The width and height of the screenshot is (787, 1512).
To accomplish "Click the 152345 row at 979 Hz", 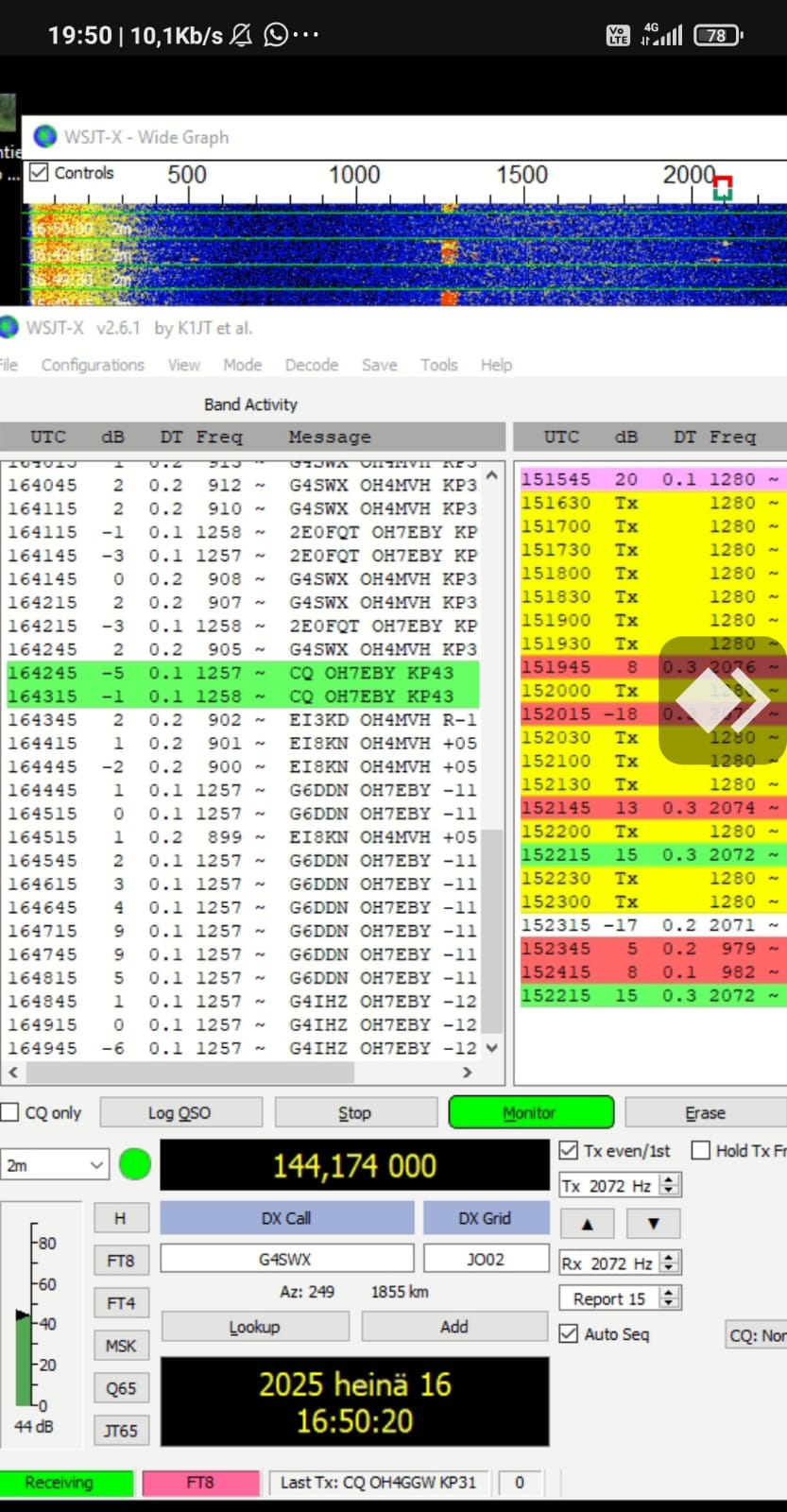I will pos(653,949).
